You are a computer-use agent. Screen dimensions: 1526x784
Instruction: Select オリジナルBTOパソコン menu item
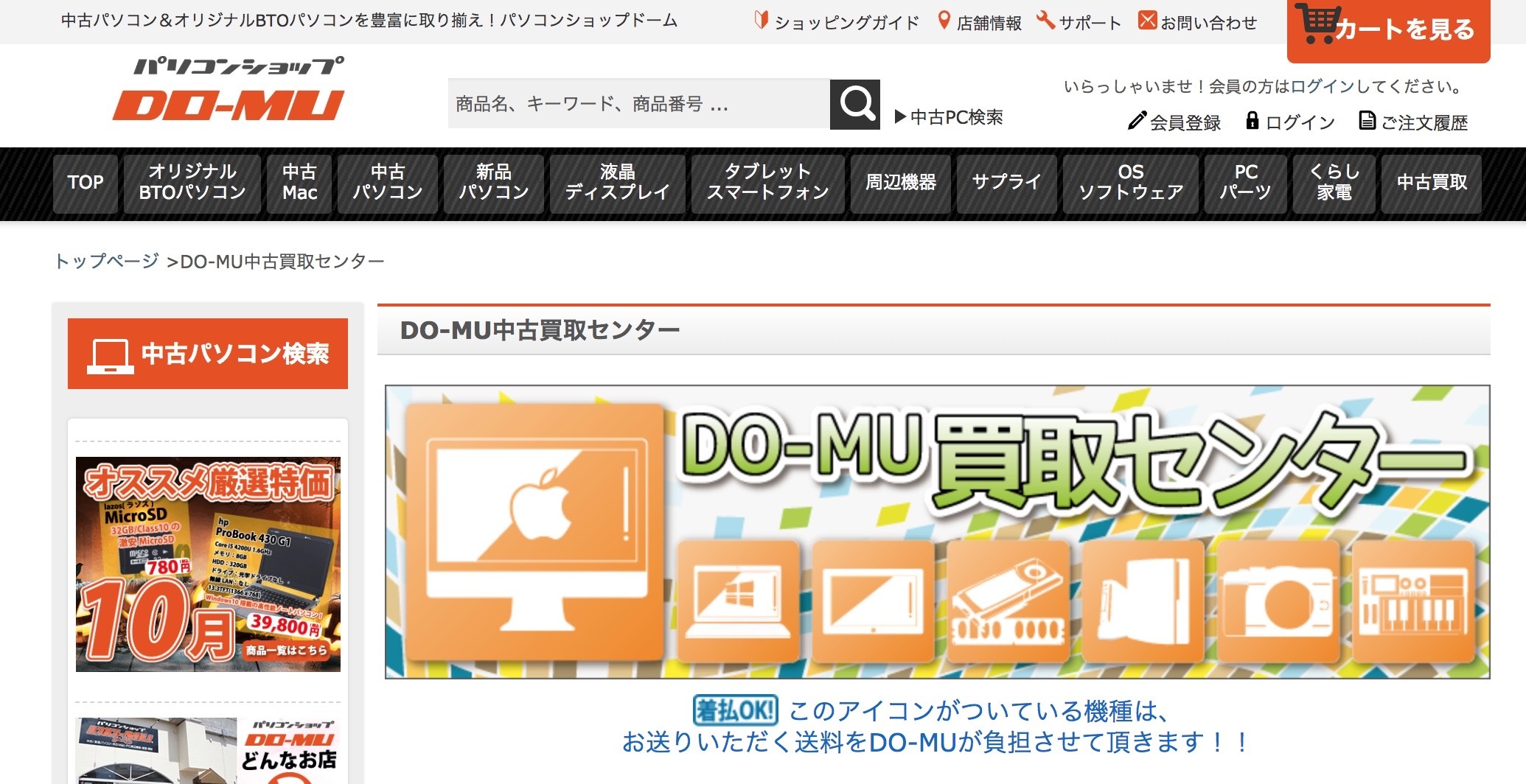(192, 183)
